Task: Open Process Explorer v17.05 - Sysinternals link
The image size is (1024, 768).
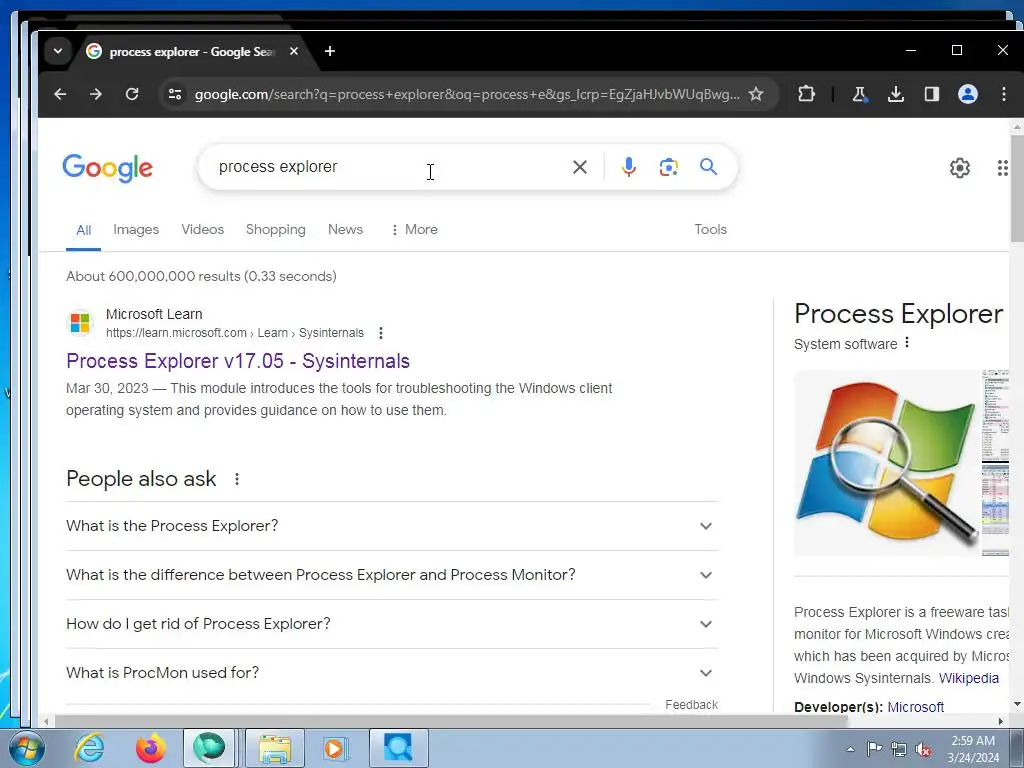Action: tap(238, 361)
